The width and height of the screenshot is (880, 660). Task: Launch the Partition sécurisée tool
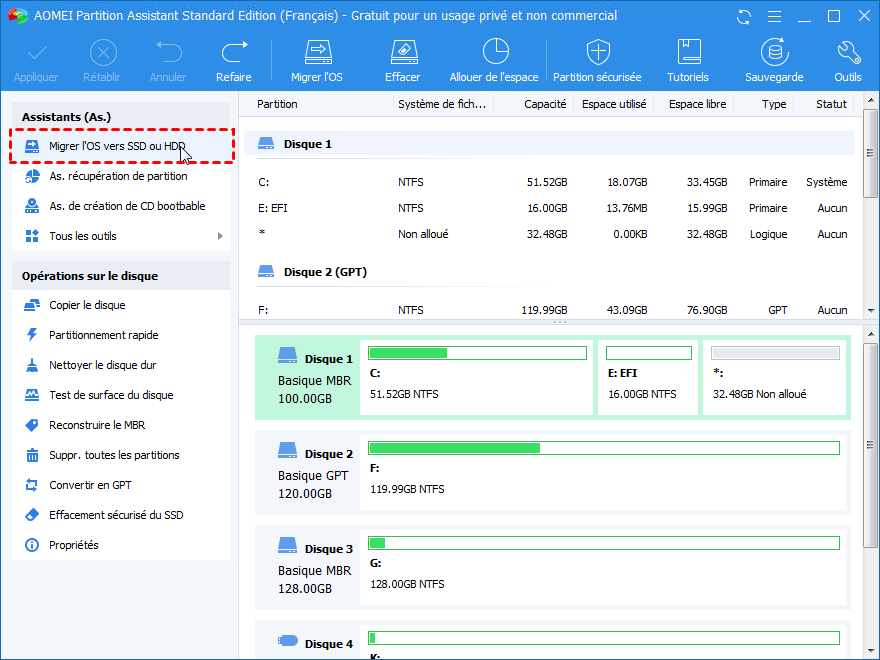tap(597, 60)
